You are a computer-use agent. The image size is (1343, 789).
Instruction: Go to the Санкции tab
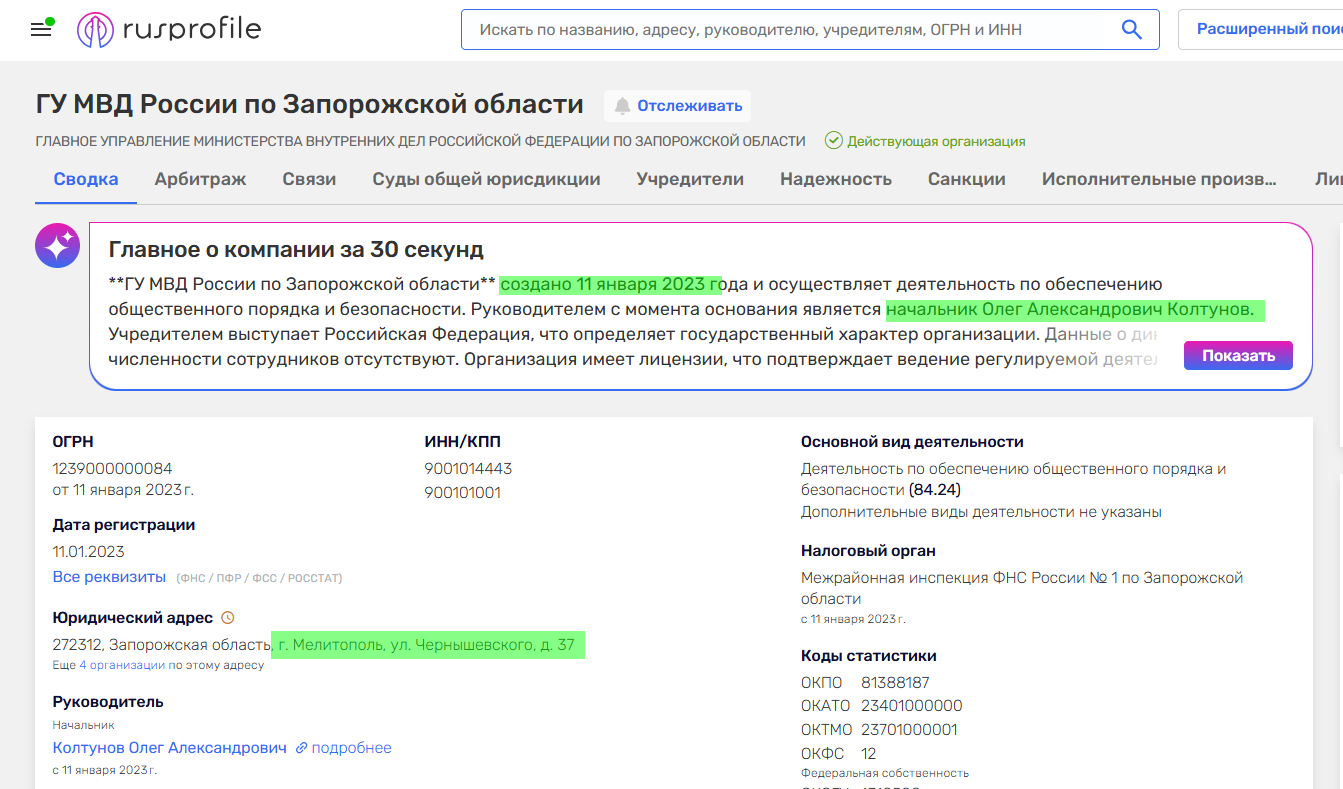(x=966, y=180)
